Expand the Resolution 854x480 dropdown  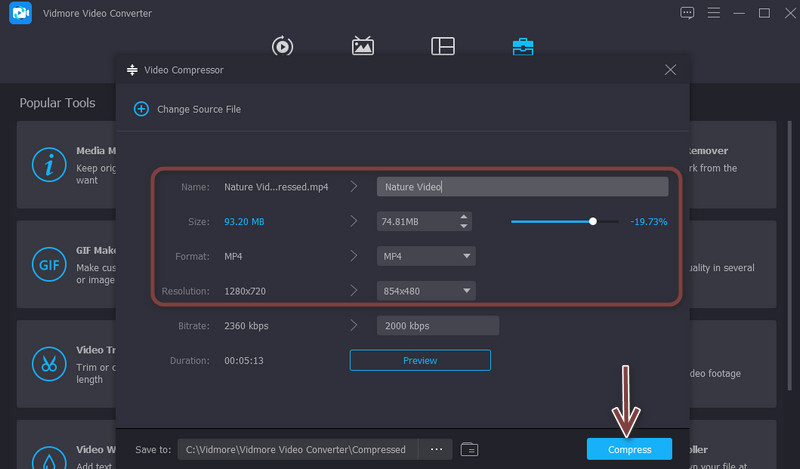pyautogui.click(x=467, y=291)
